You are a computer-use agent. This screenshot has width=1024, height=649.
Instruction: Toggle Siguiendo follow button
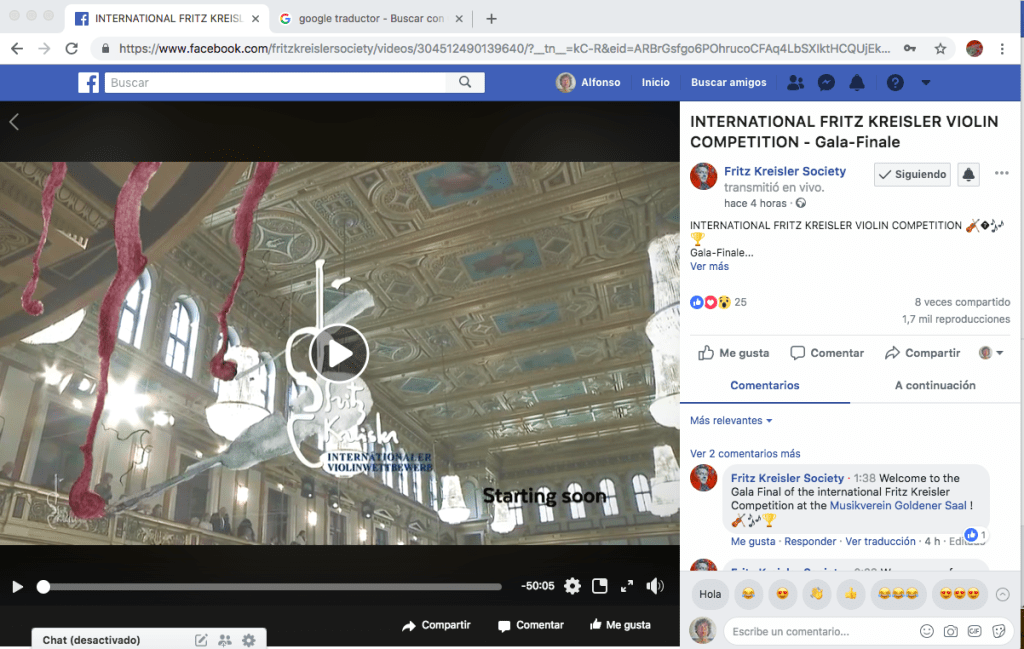tap(912, 175)
